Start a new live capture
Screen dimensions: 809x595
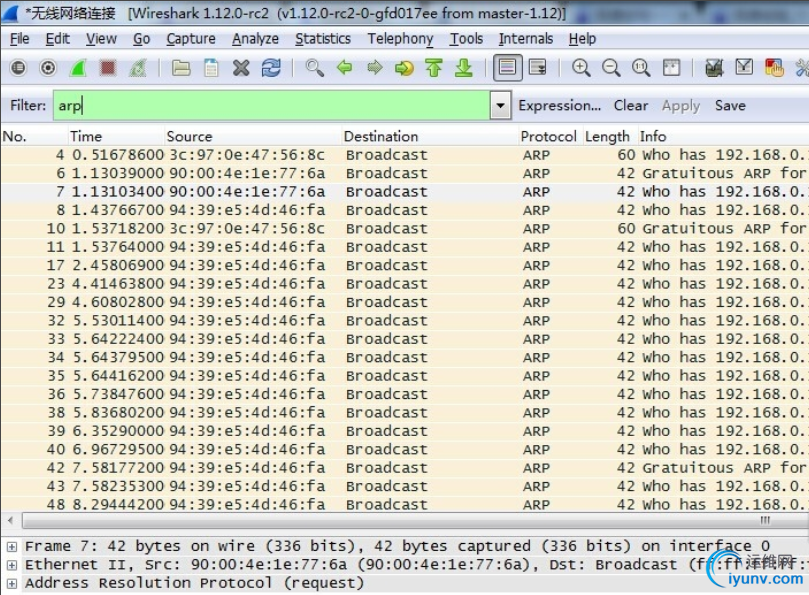coord(78,68)
